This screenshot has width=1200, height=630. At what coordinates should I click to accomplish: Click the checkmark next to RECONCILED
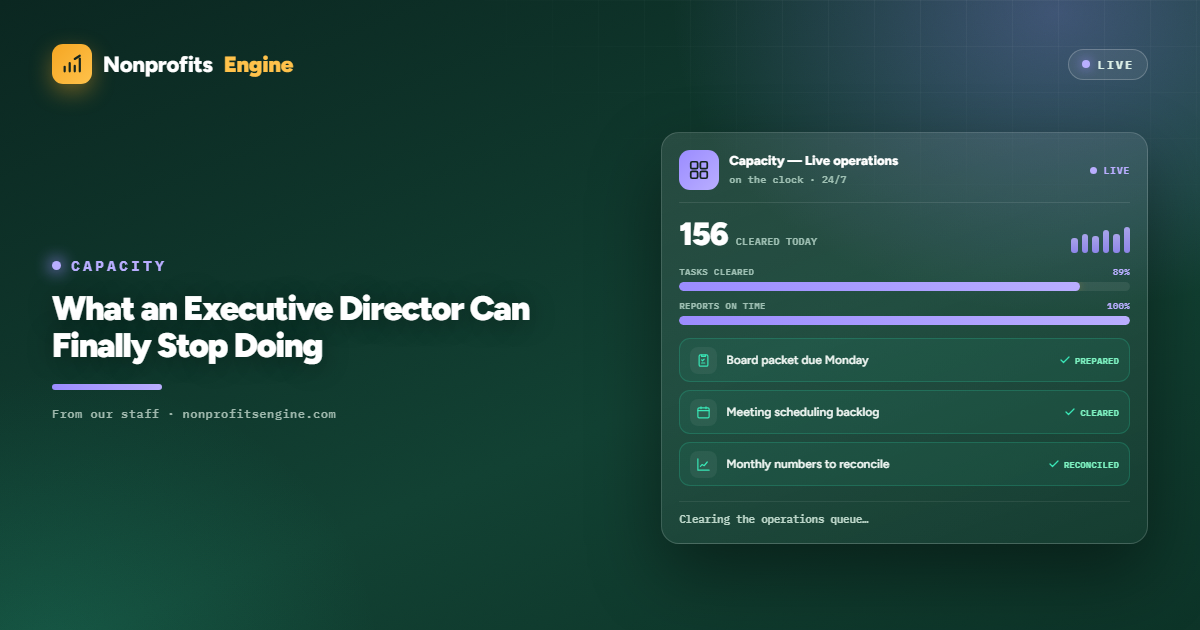pyautogui.click(x=1053, y=464)
